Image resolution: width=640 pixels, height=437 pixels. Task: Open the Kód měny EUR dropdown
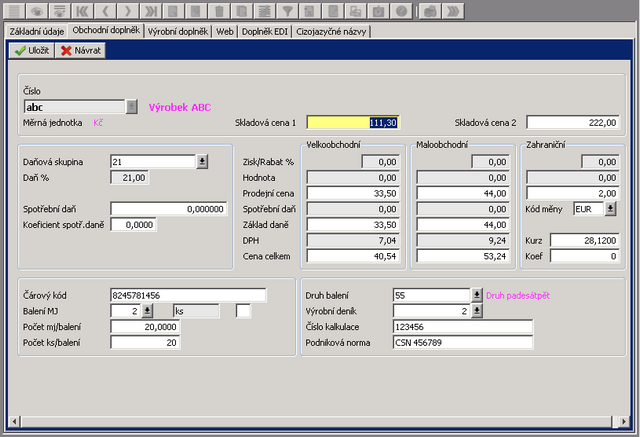click(x=610, y=209)
